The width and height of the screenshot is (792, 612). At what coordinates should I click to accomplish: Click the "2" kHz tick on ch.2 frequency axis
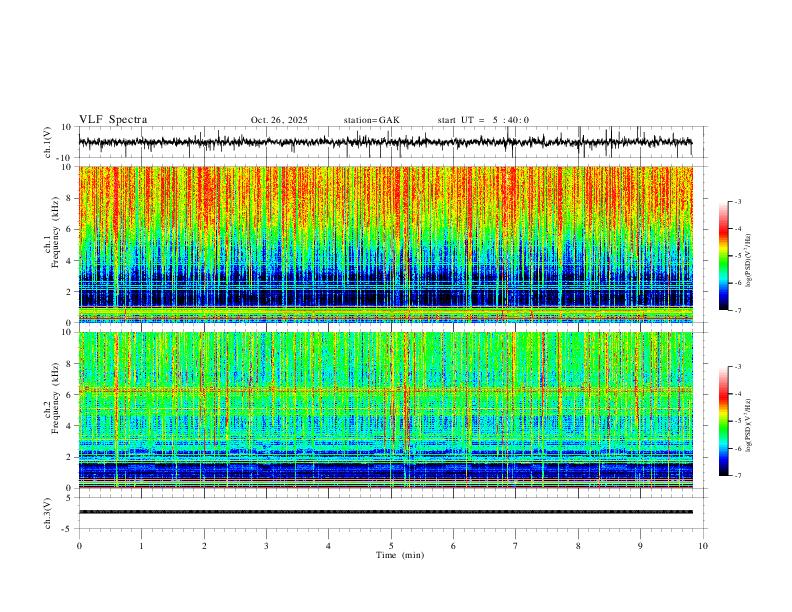70,457
